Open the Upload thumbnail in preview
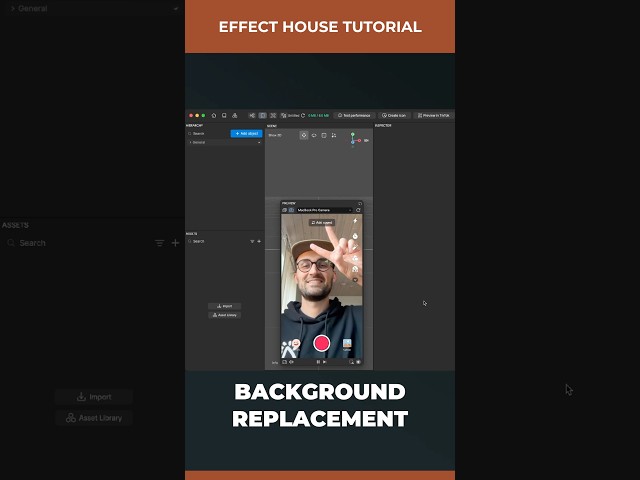 347,344
